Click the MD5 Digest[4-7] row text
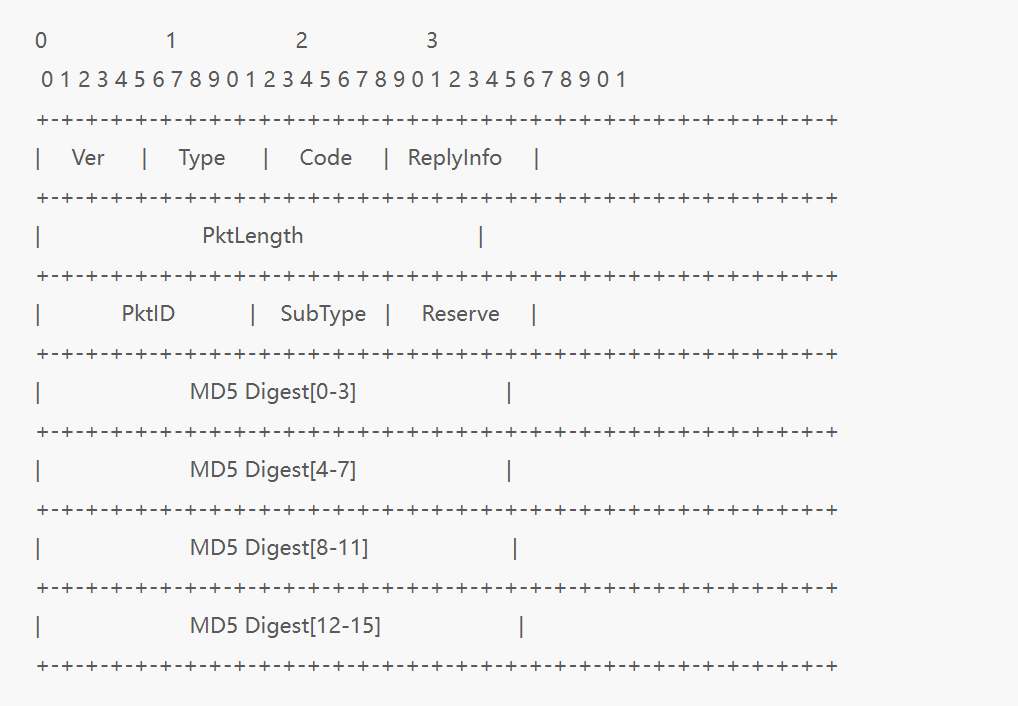Screen dimensions: 1018x706 click(x=273, y=470)
